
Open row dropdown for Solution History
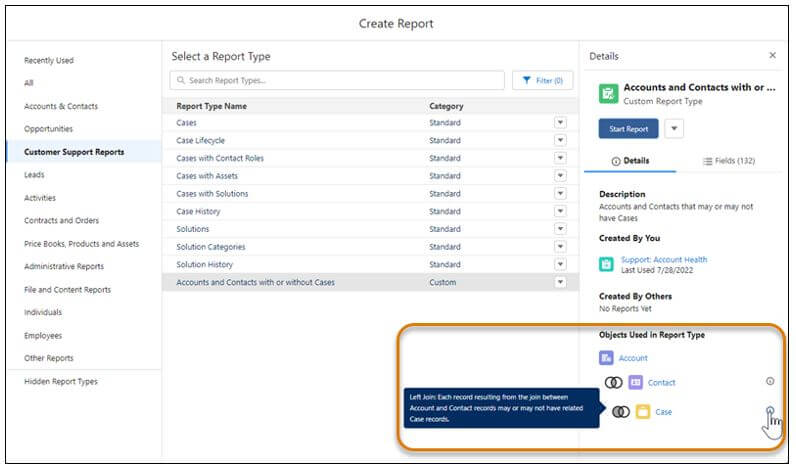point(560,265)
